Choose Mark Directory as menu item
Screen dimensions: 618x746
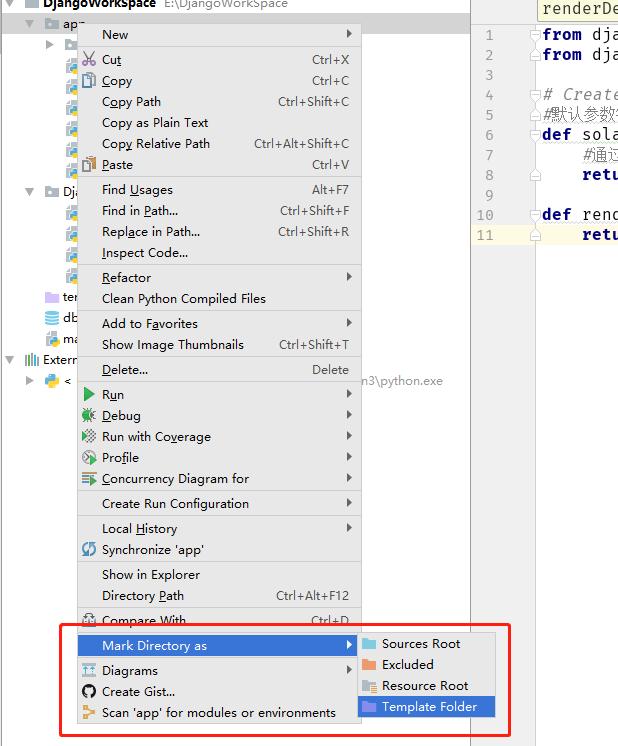217,646
